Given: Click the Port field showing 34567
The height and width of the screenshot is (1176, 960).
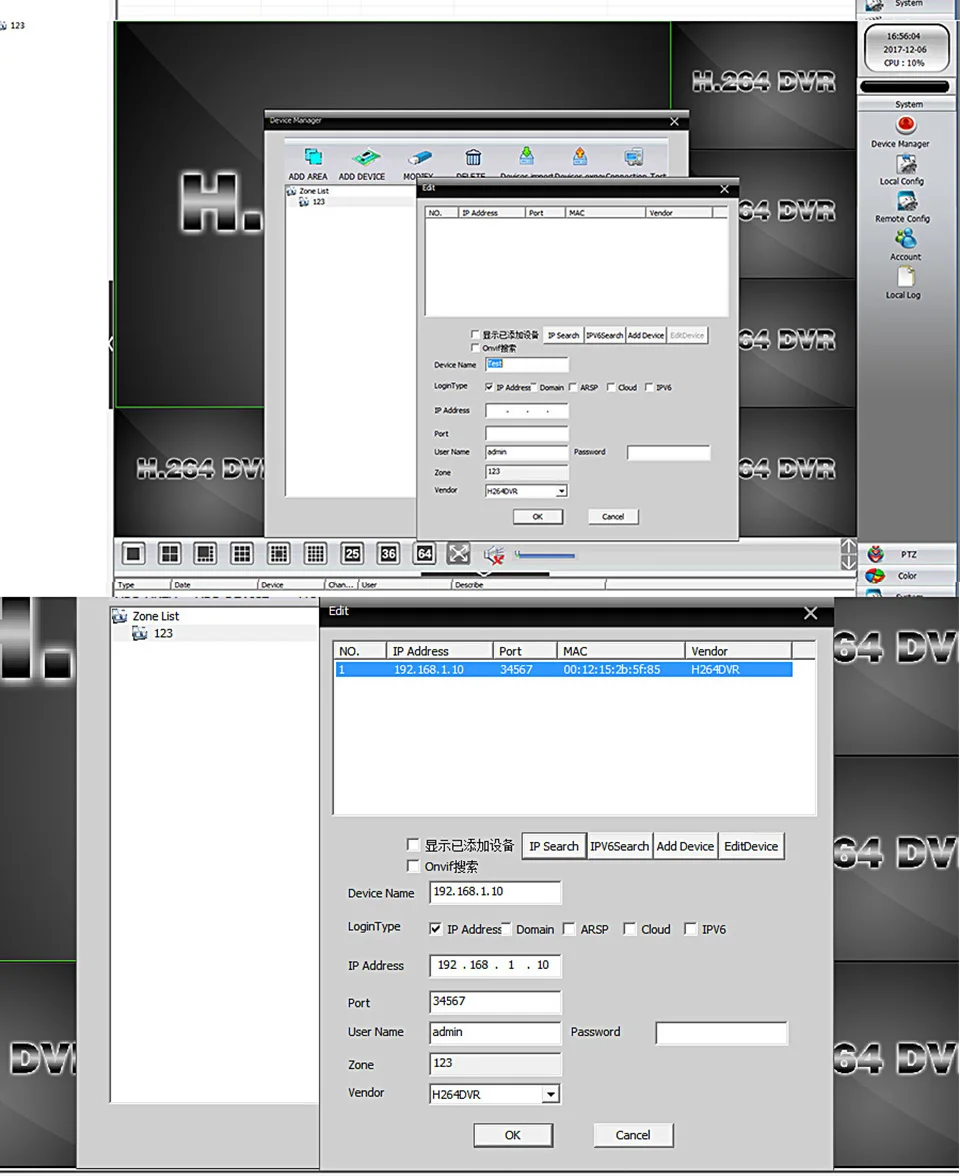Looking at the screenshot, I should click(x=495, y=1001).
